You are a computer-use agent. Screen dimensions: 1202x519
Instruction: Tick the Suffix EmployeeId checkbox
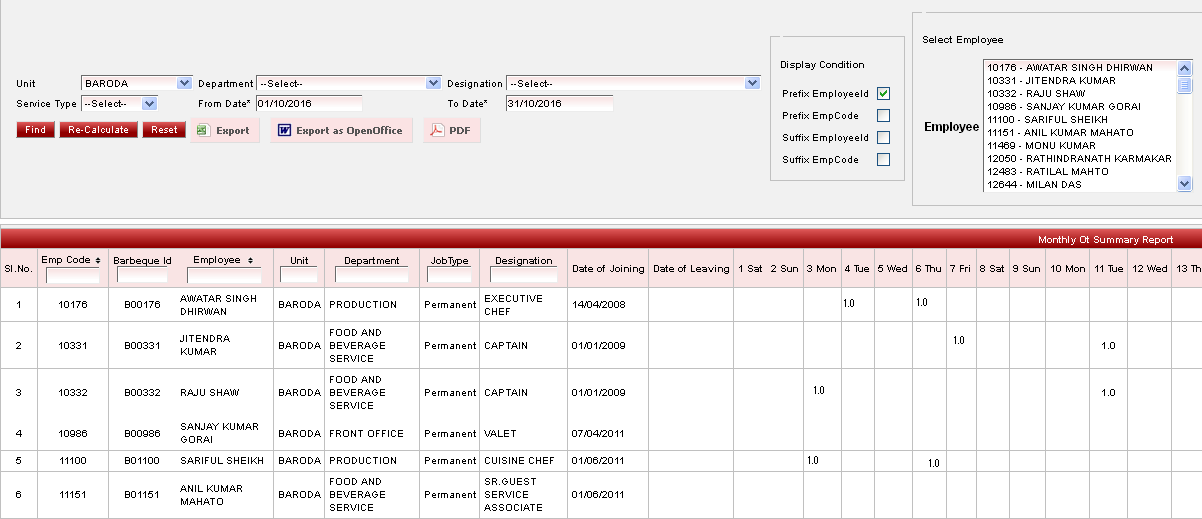(883, 137)
